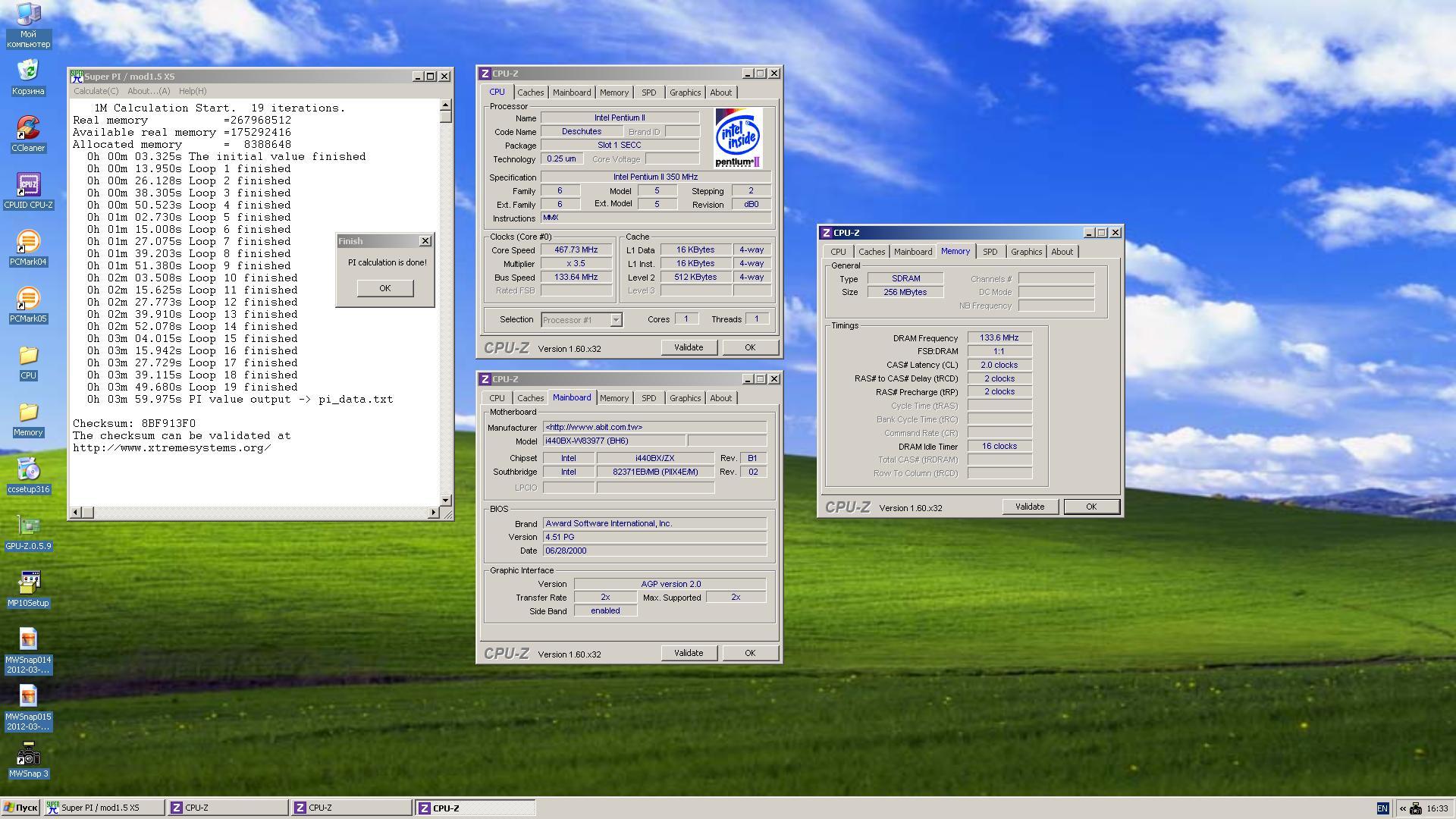Click the xtremesystems.org URL text
This screenshot has height=819, width=1456.
pyautogui.click(x=171, y=447)
